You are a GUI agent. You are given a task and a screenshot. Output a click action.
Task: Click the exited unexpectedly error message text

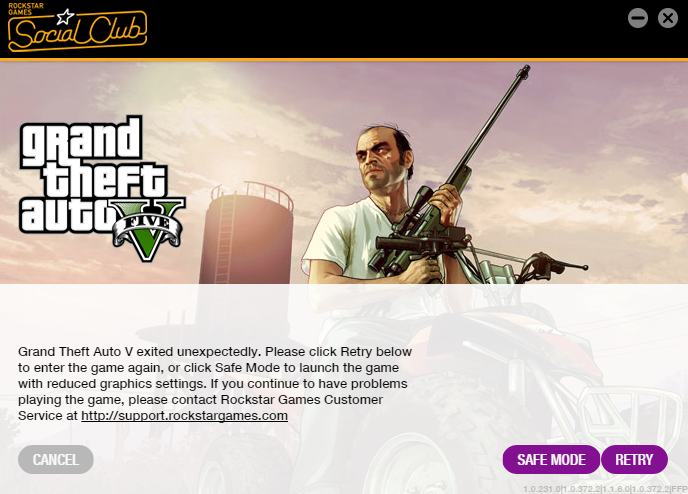coord(215,383)
